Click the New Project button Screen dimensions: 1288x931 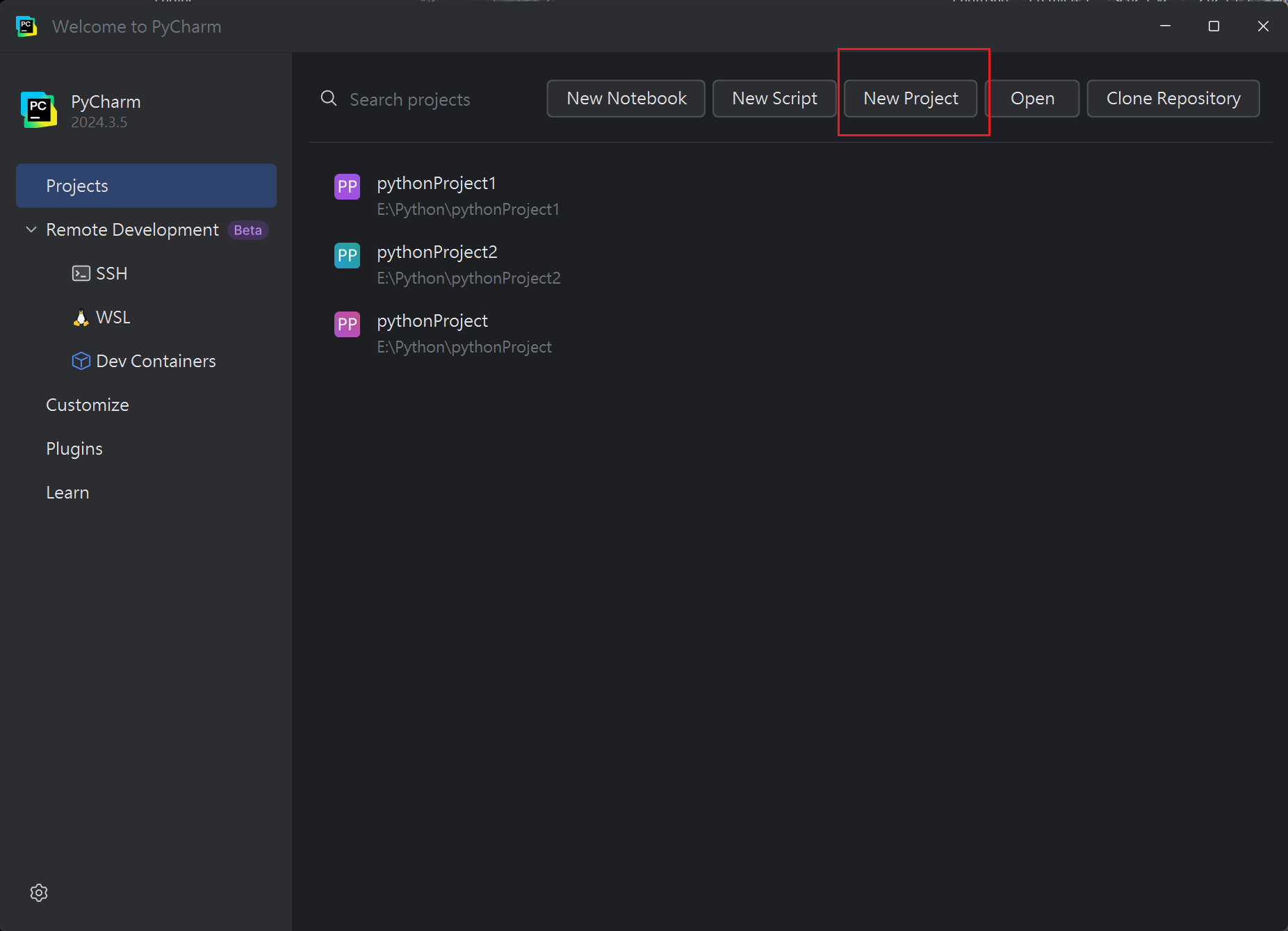tap(911, 99)
